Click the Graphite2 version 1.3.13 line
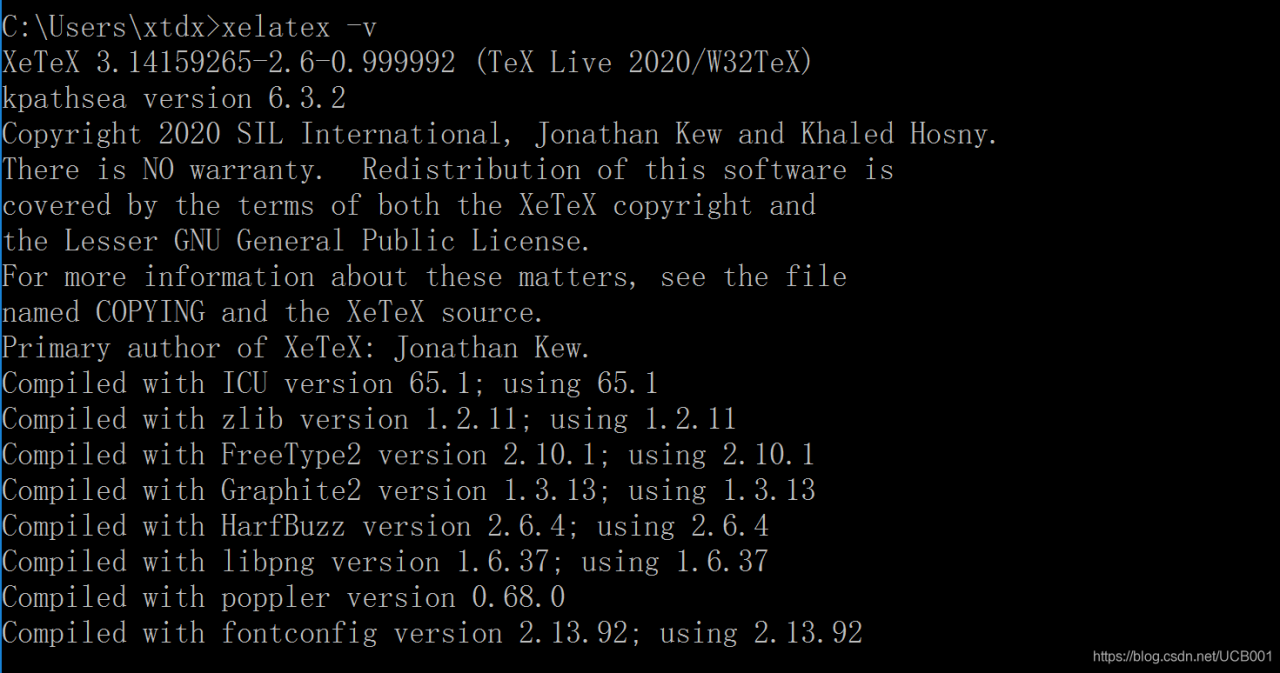The image size is (1280, 673). tap(408, 490)
